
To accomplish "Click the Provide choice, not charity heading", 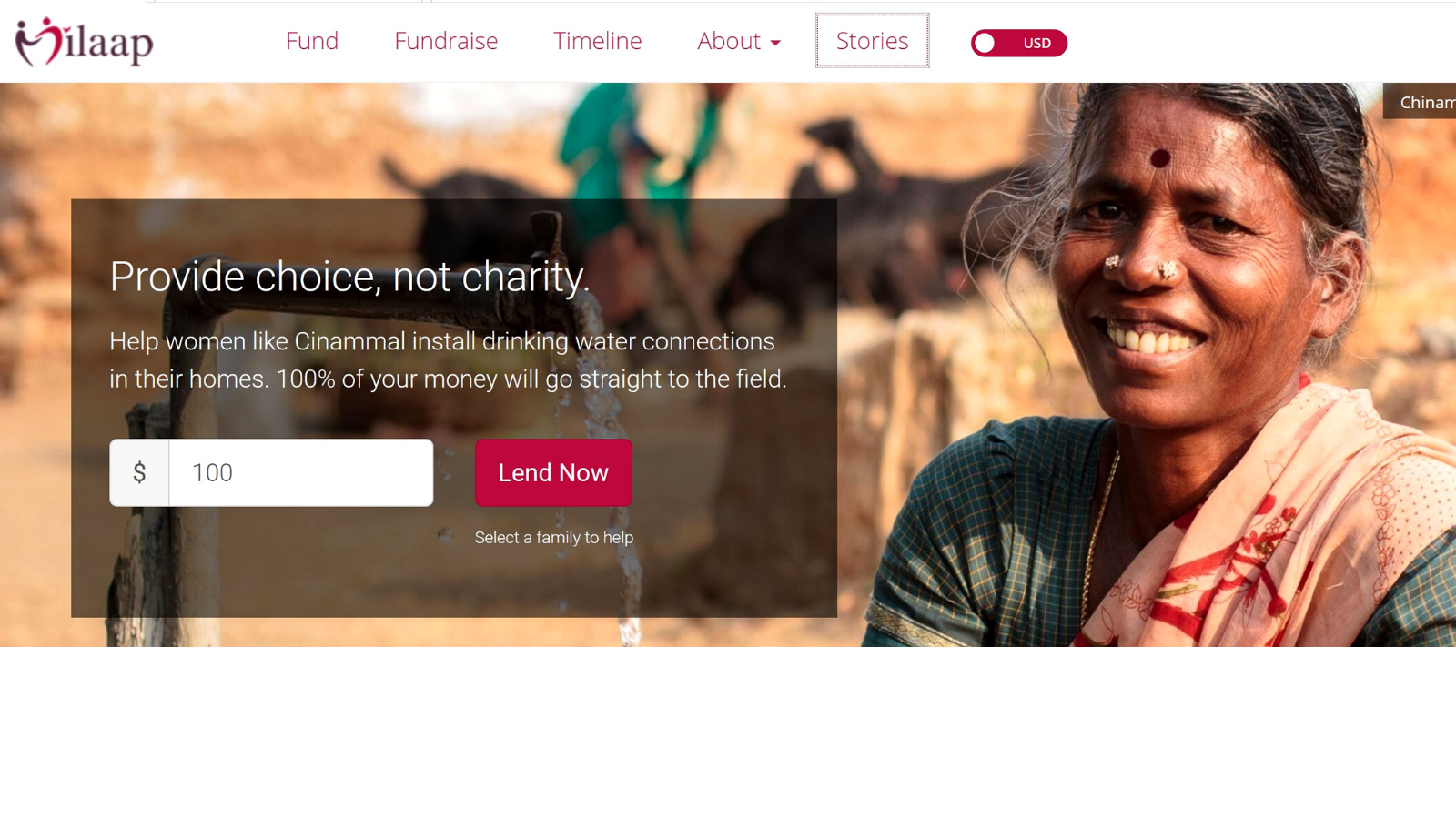I will pyautogui.click(x=349, y=277).
